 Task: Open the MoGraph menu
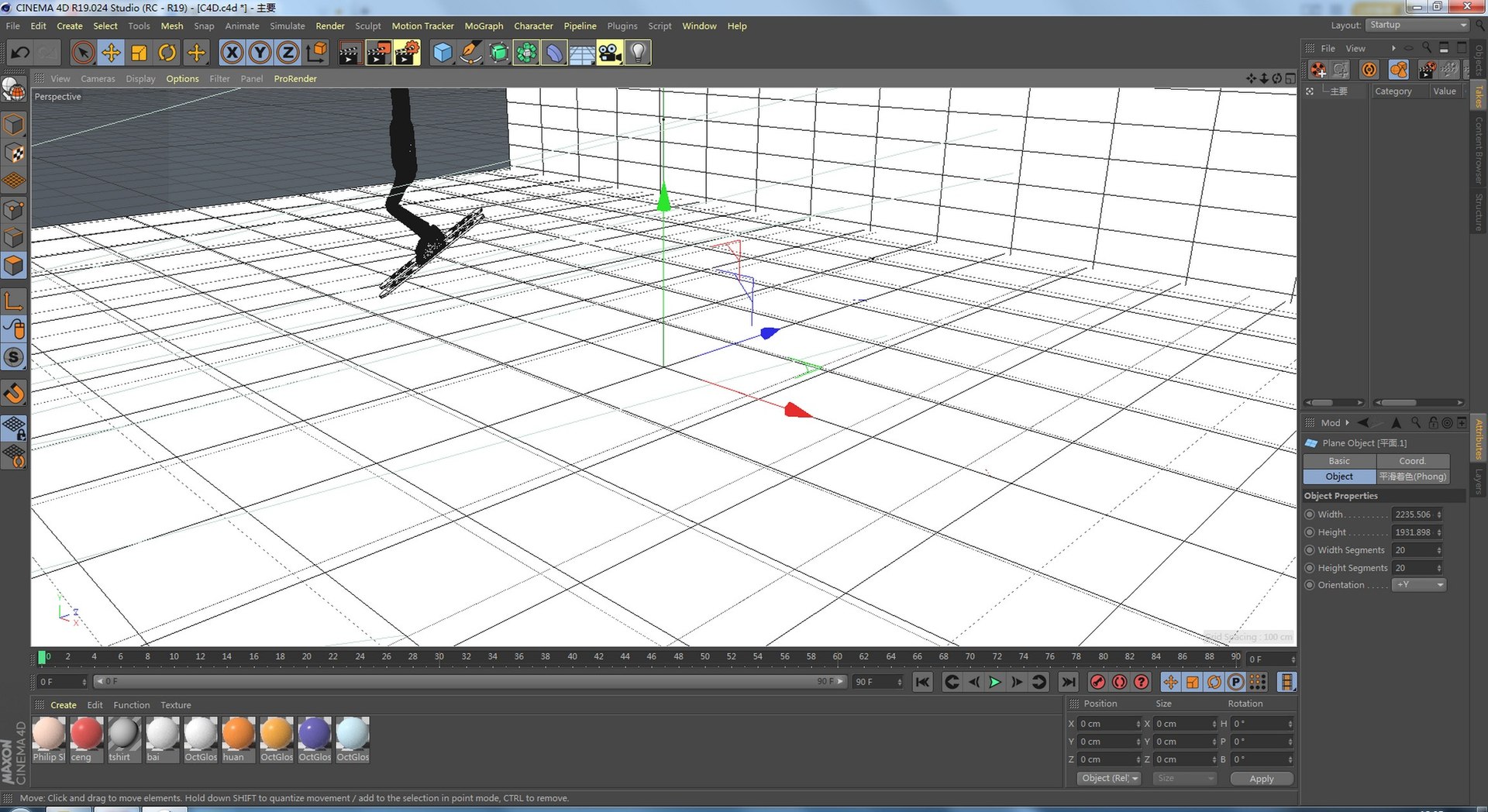pos(484,26)
